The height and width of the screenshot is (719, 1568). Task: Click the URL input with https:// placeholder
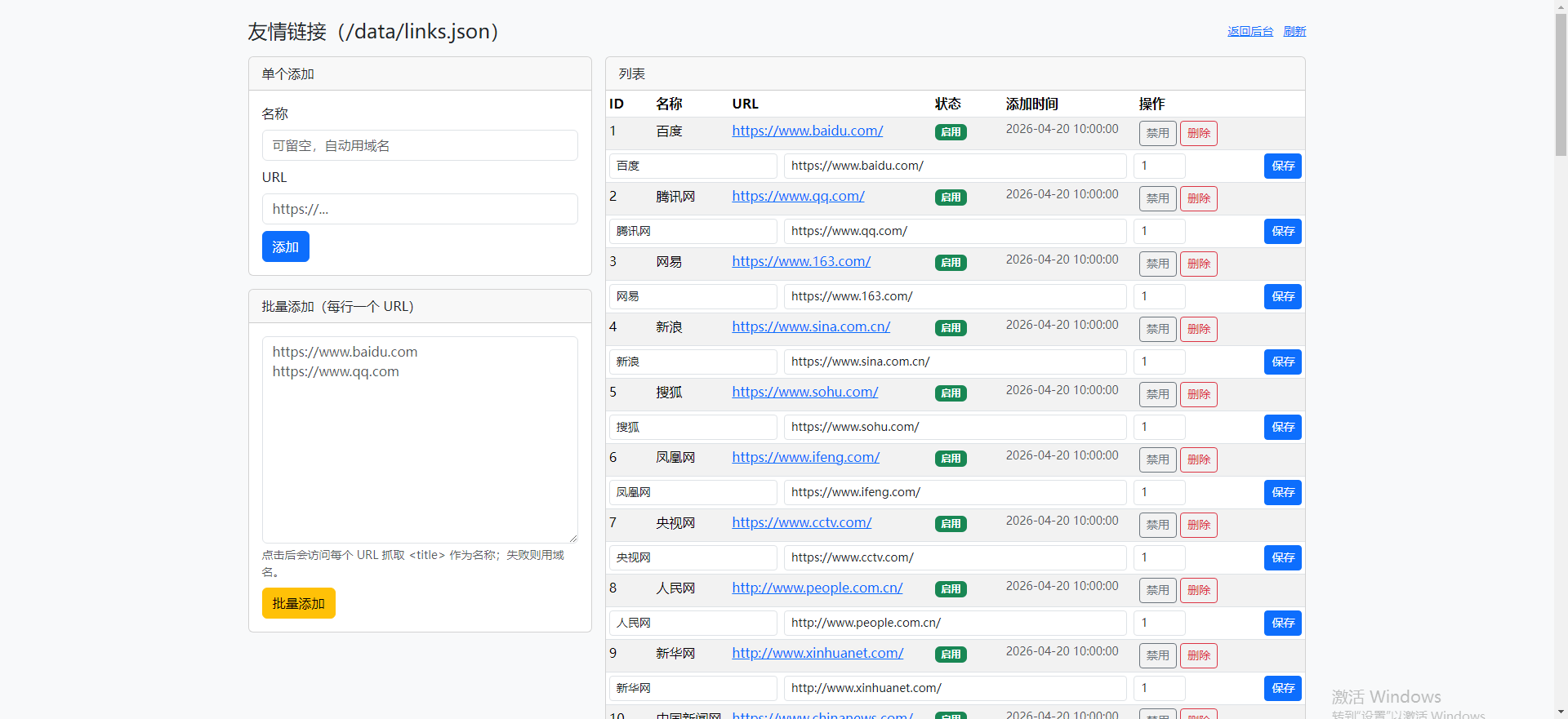pyautogui.click(x=420, y=209)
